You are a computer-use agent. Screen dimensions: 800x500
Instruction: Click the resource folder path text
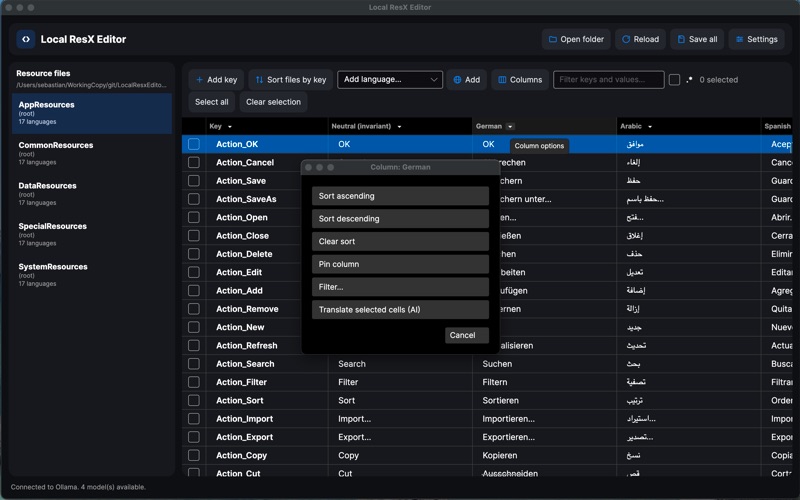click(91, 85)
